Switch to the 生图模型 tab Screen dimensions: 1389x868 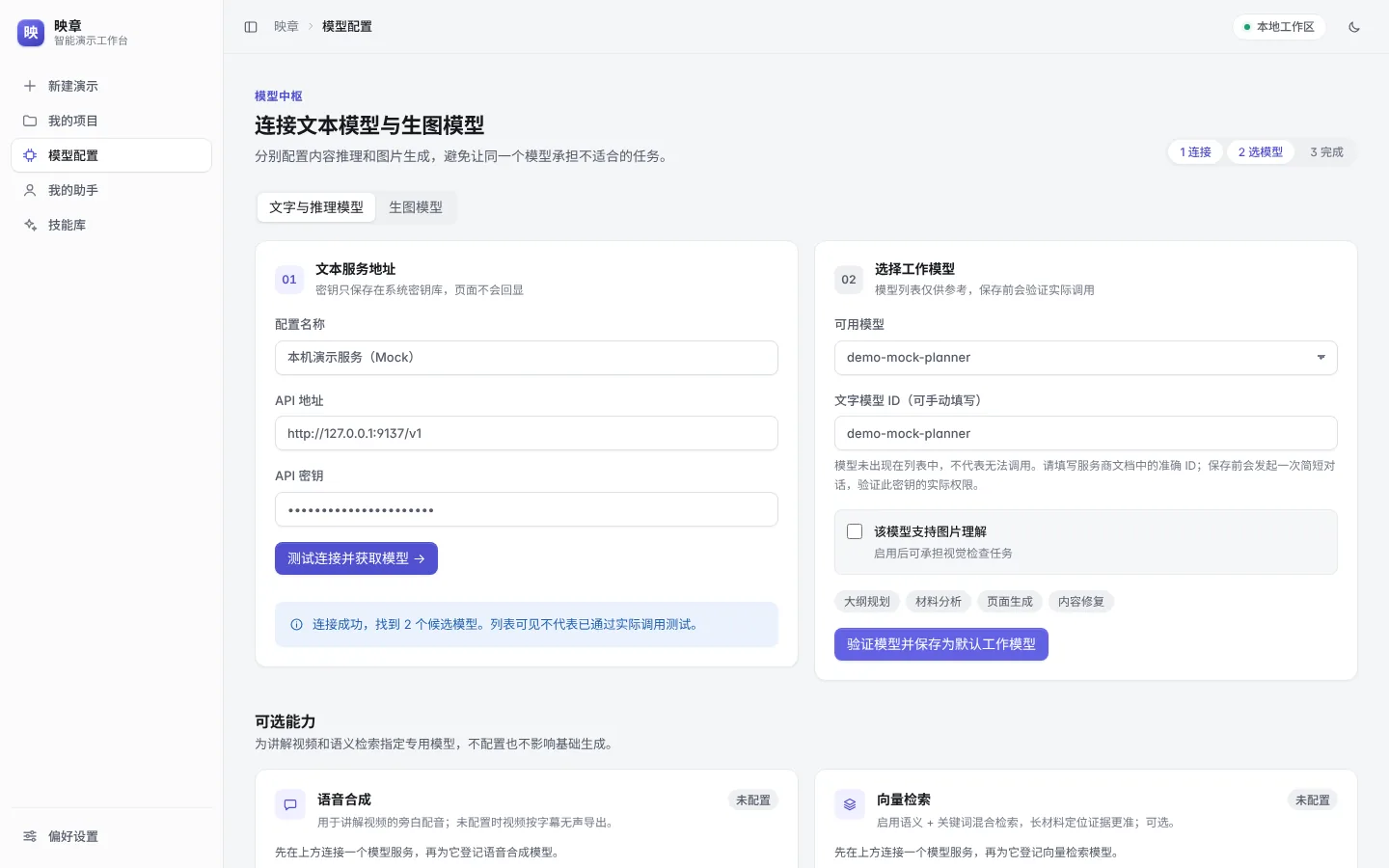point(416,207)
